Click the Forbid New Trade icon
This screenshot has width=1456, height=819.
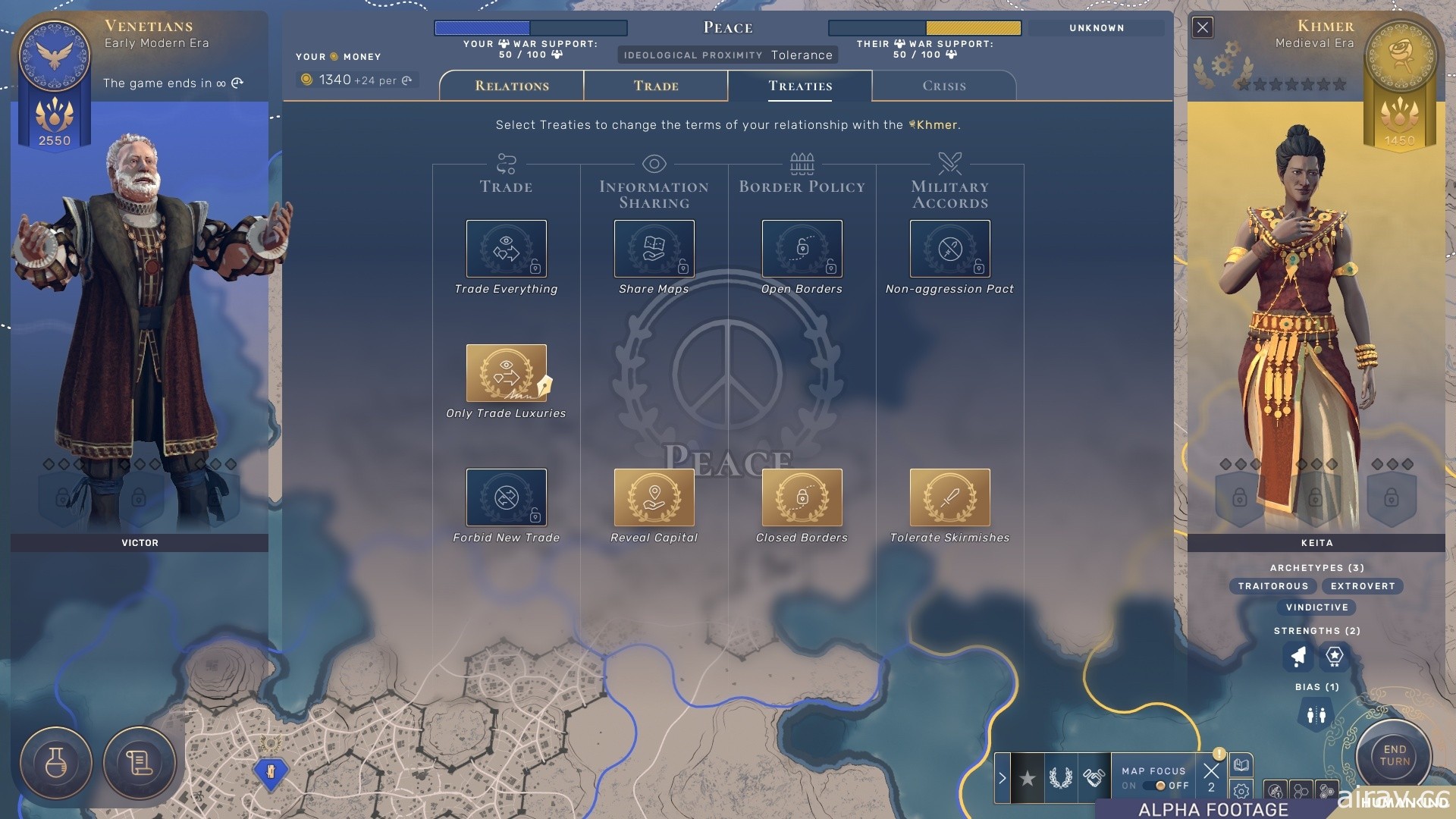[505, 497]
